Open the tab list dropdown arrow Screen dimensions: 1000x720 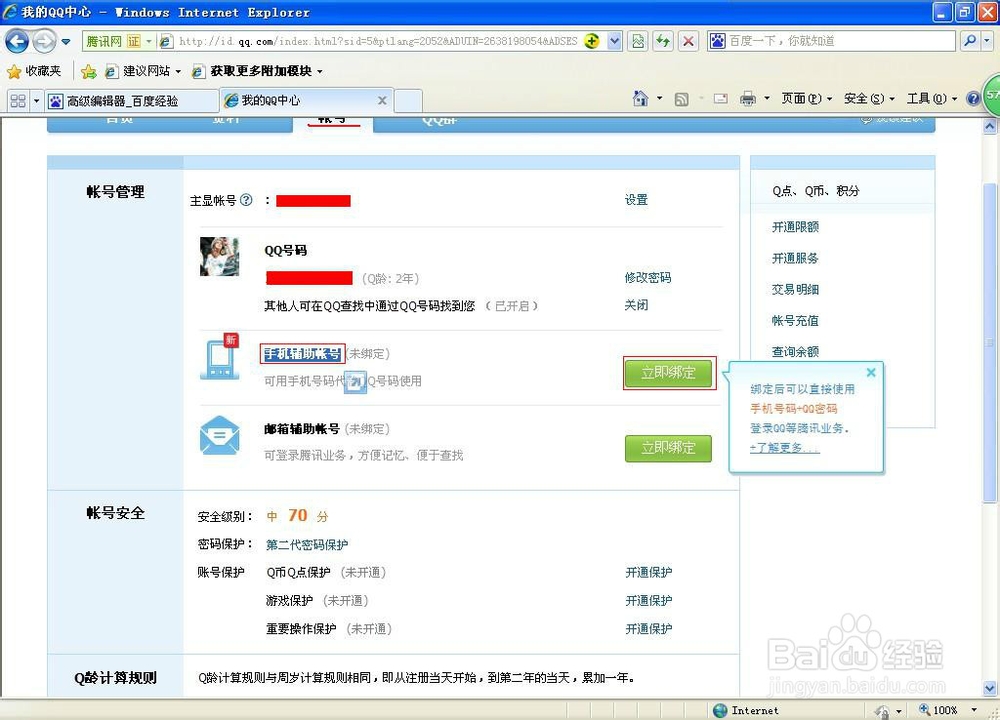tap(36, 101)
